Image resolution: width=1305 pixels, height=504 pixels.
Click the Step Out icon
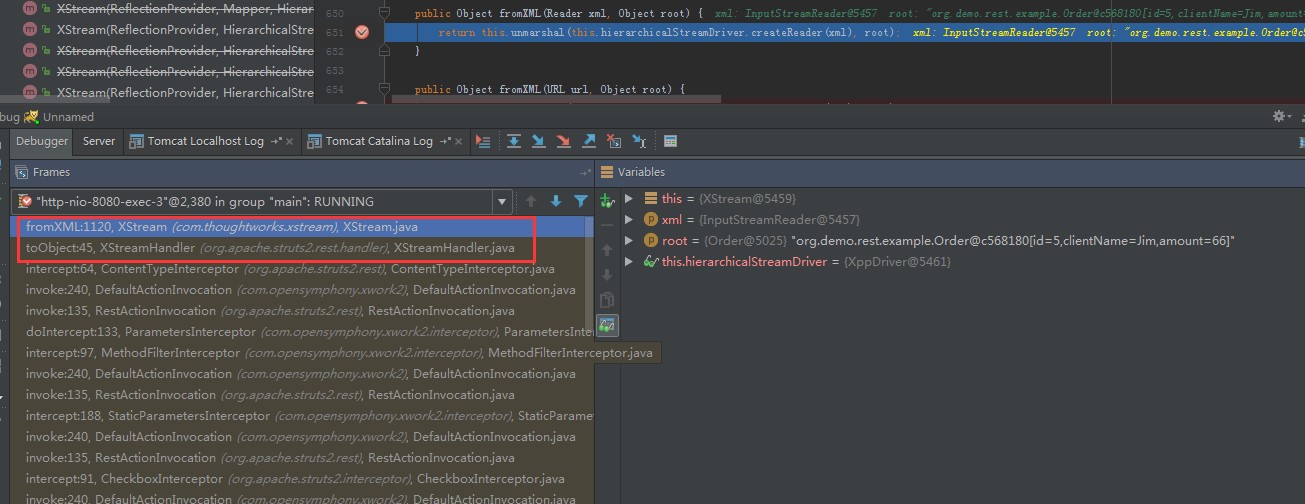(x=589, y=141)
